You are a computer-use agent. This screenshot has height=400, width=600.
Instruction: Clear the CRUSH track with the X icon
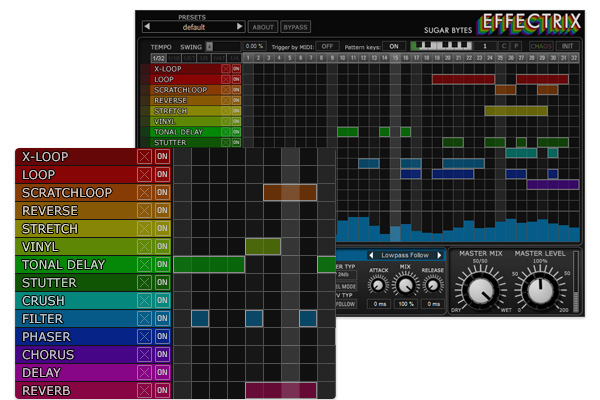pos(144,300)
